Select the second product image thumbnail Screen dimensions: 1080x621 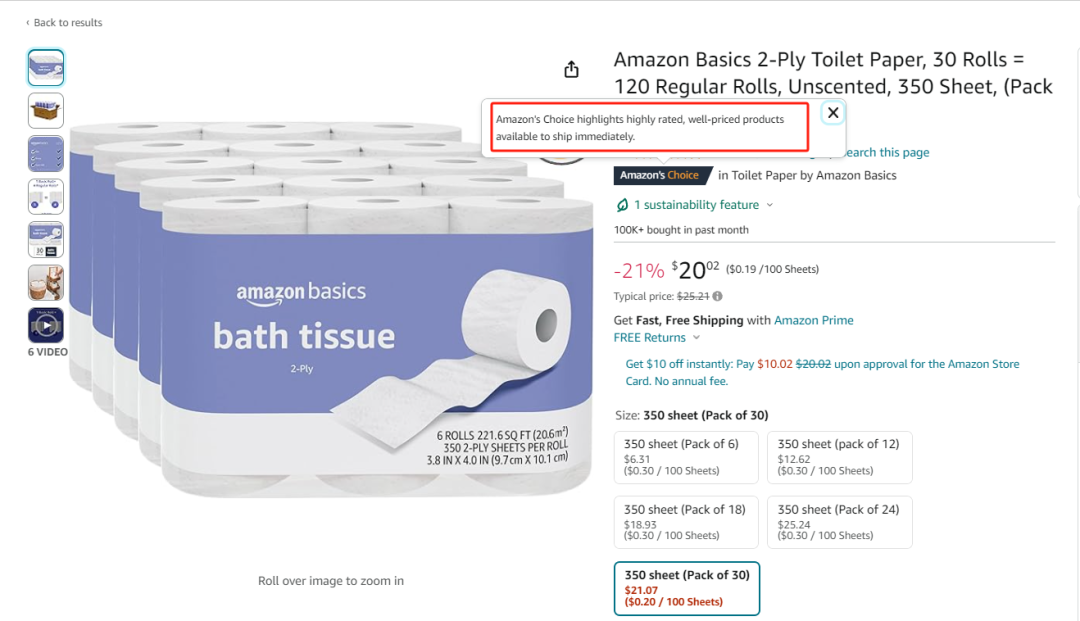(46, 110)
